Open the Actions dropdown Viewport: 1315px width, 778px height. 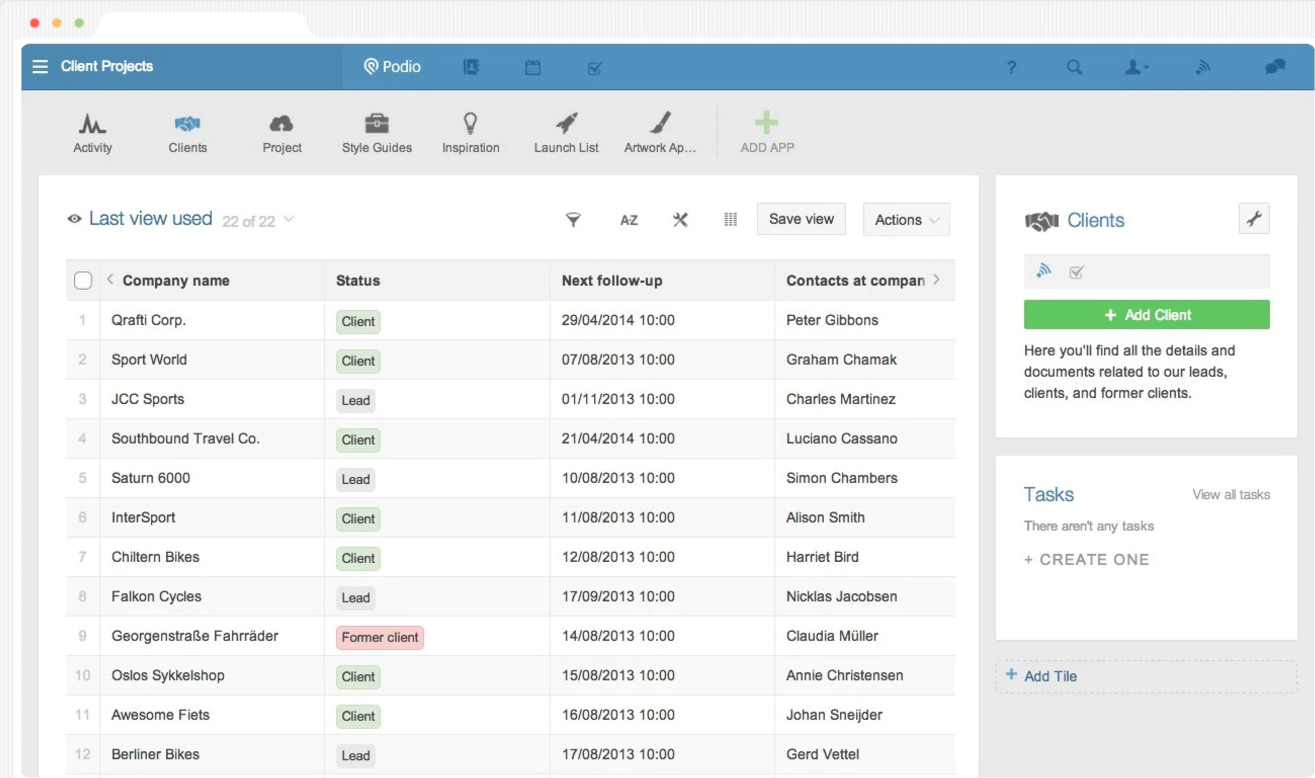(905, 219)
